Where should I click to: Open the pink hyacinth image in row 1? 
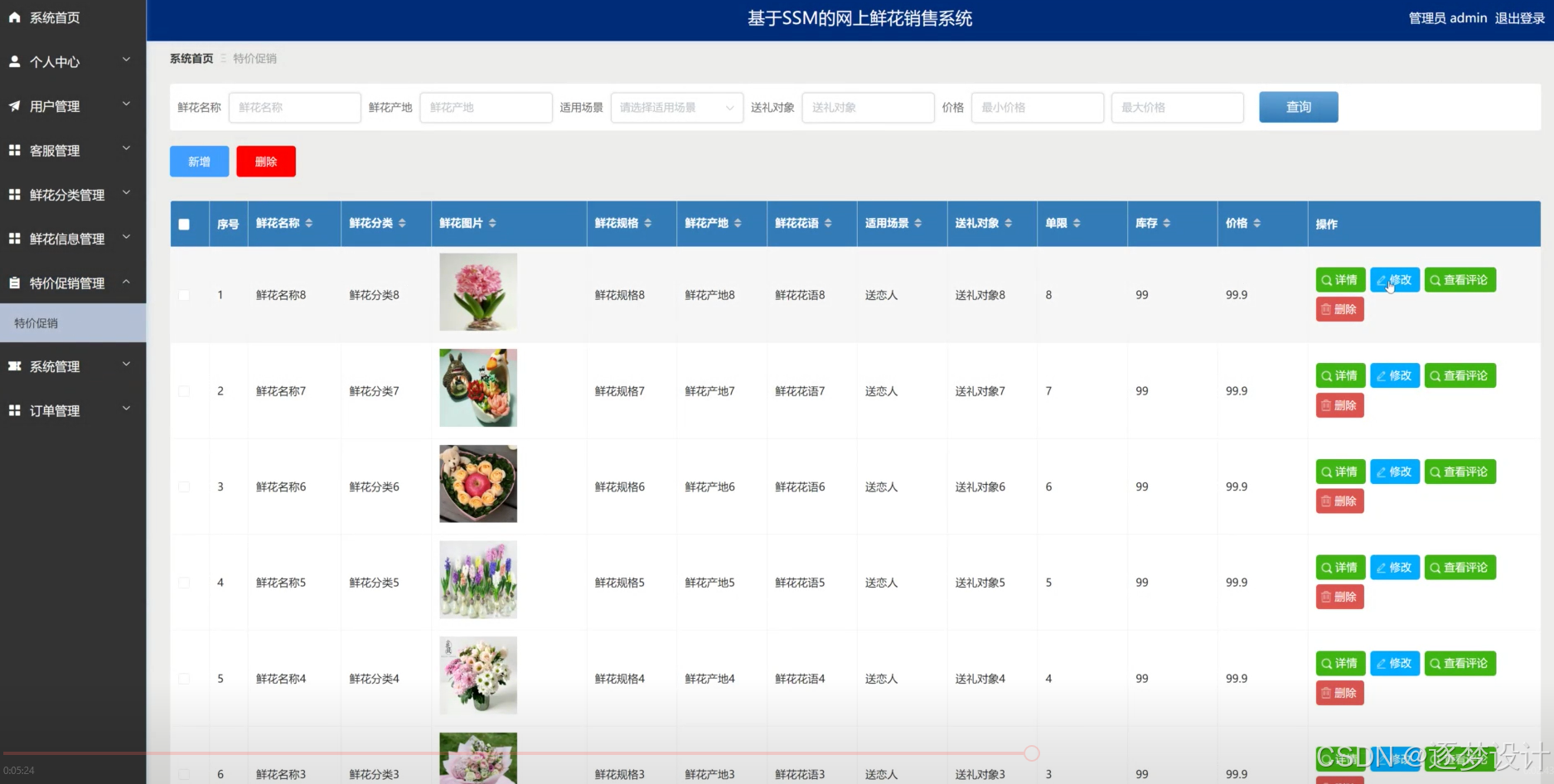(478, 292)
